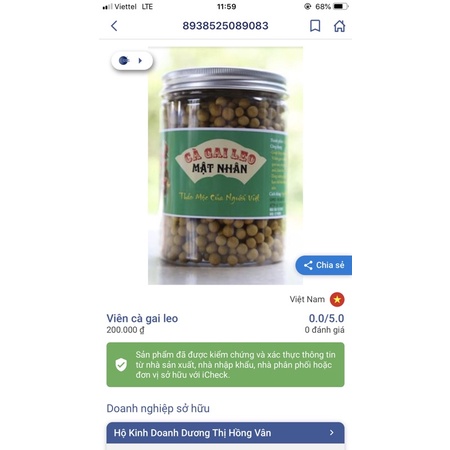Tap the green iCheck verification banner

point(225,365)
